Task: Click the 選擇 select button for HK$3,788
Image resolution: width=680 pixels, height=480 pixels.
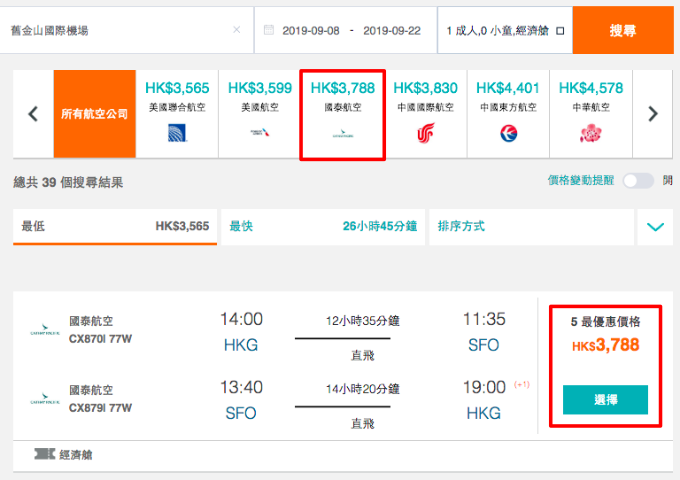Action: (605, 400)
